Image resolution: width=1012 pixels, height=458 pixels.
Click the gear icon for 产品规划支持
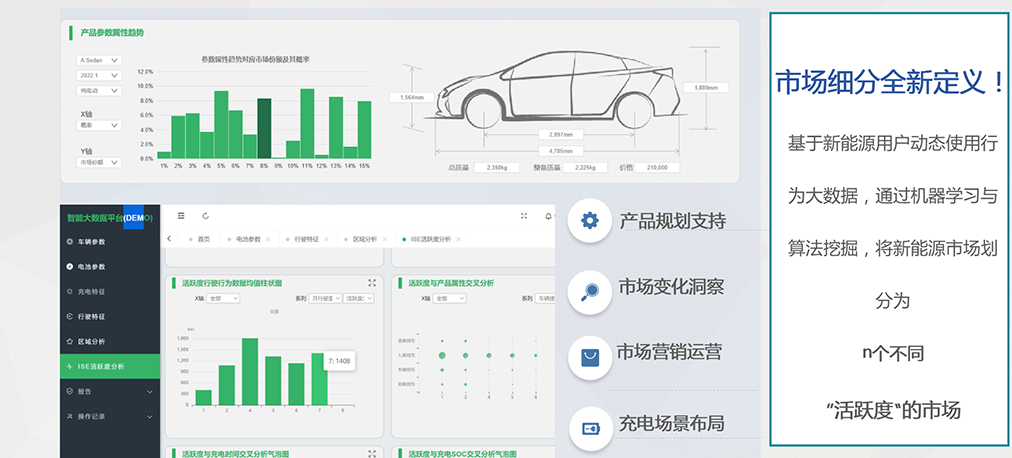click(590, 221)
